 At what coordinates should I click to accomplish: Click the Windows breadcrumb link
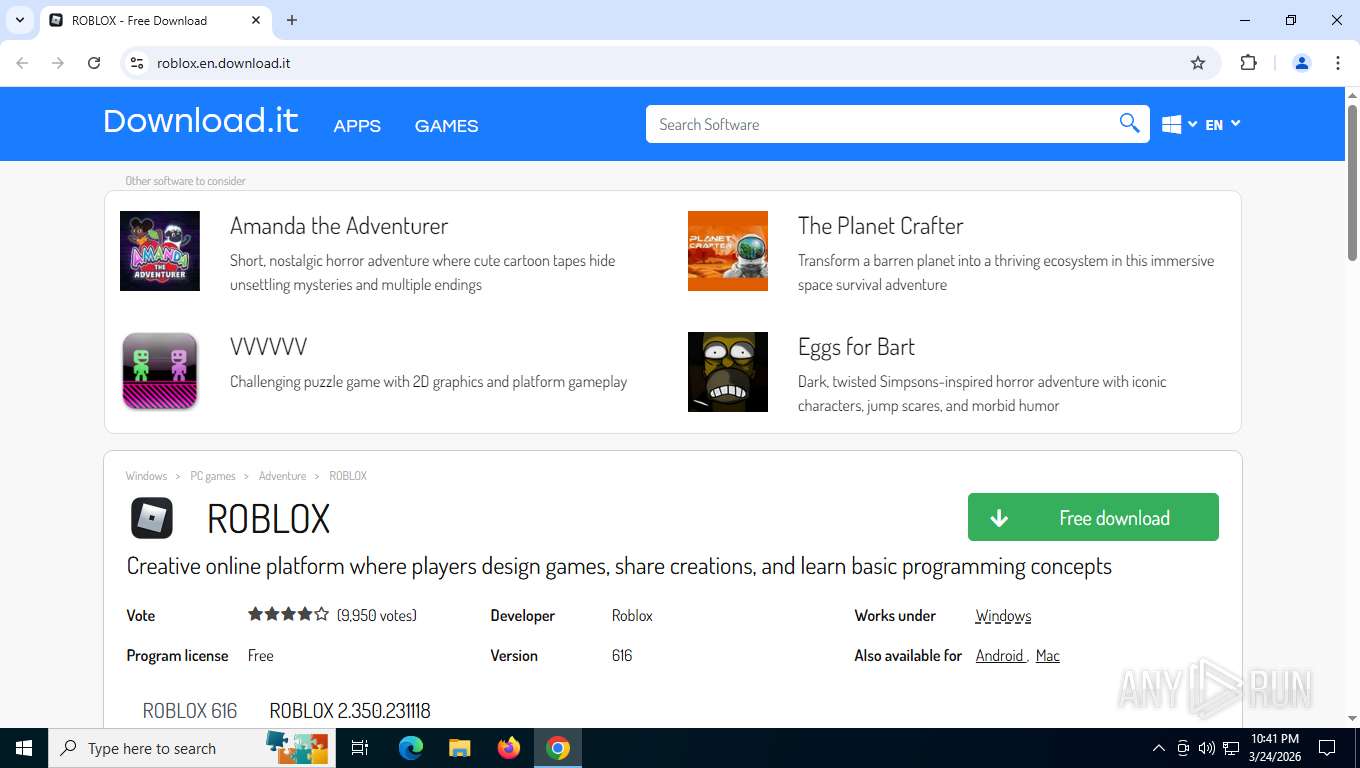[146, 476]
